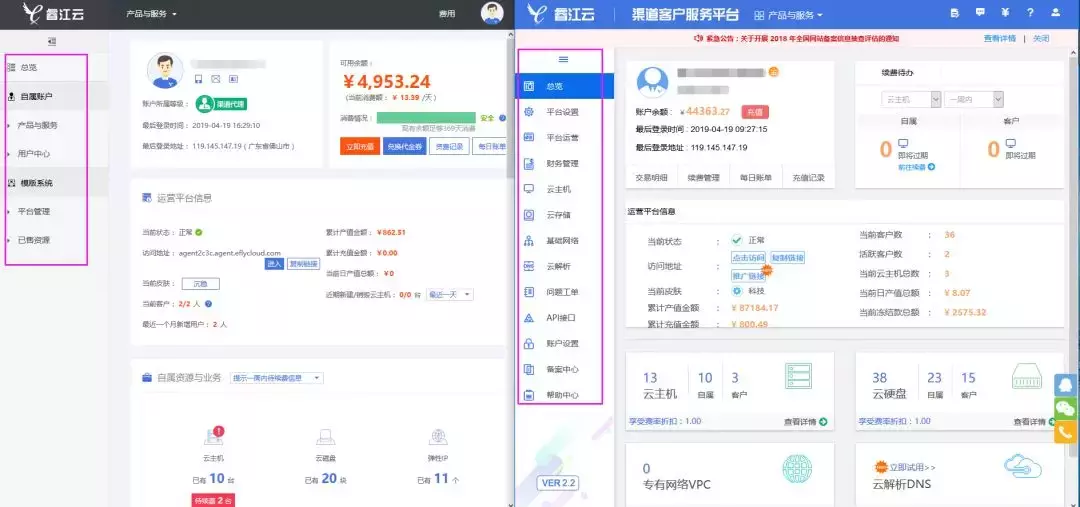Dismiss announcement using 关闭 link
Image resolution: width=1080 pixels, height=507 pixels.
point(1041,39)
